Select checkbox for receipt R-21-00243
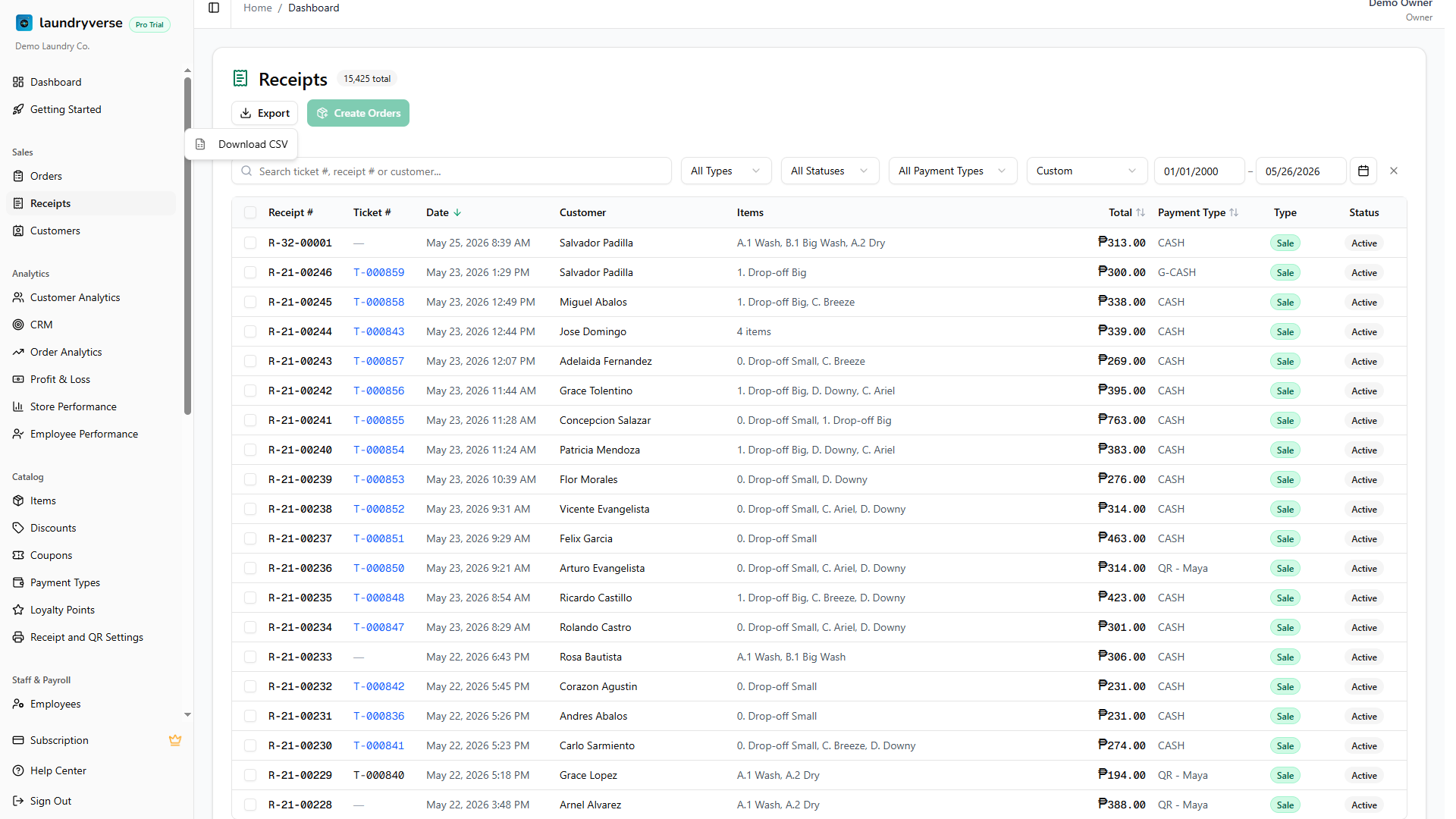Viewport: 1456px width, 819px height. coord(250,361)
